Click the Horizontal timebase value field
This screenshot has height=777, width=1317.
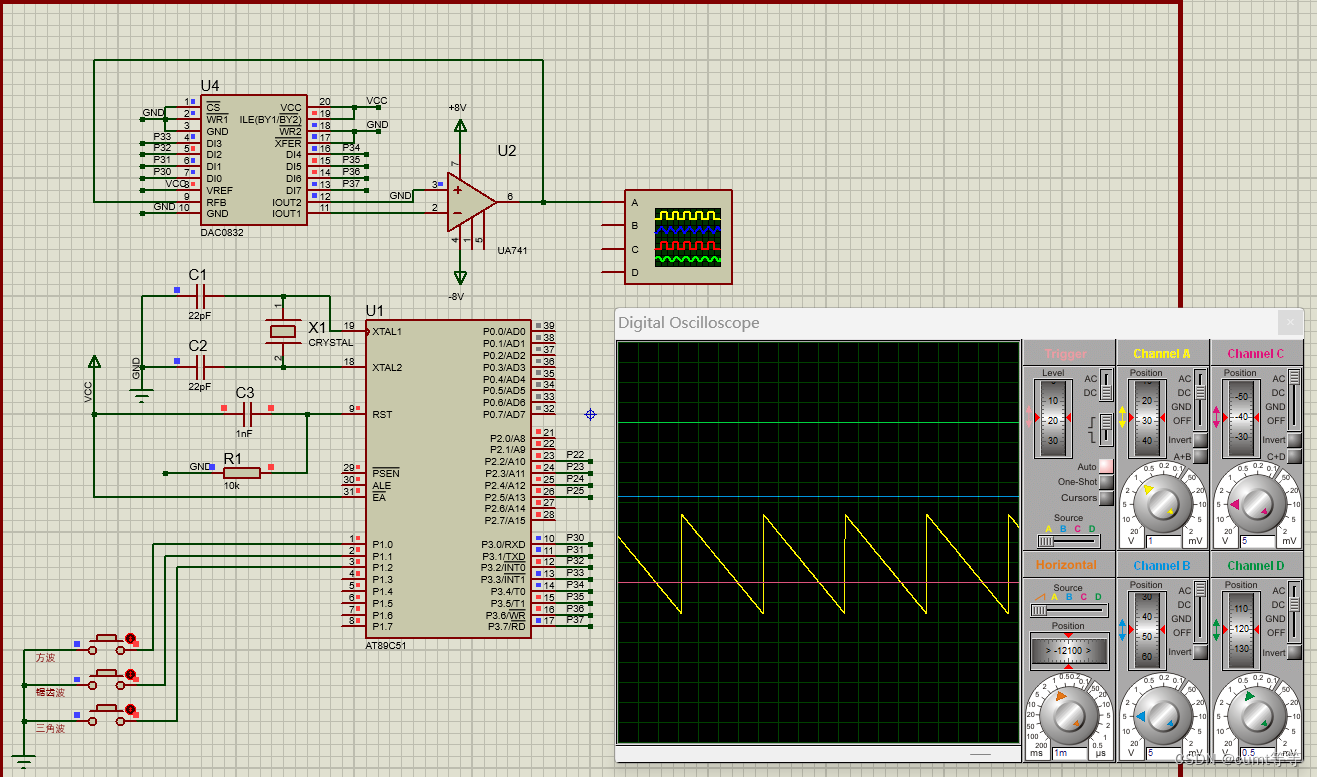tap(1069, 753)
